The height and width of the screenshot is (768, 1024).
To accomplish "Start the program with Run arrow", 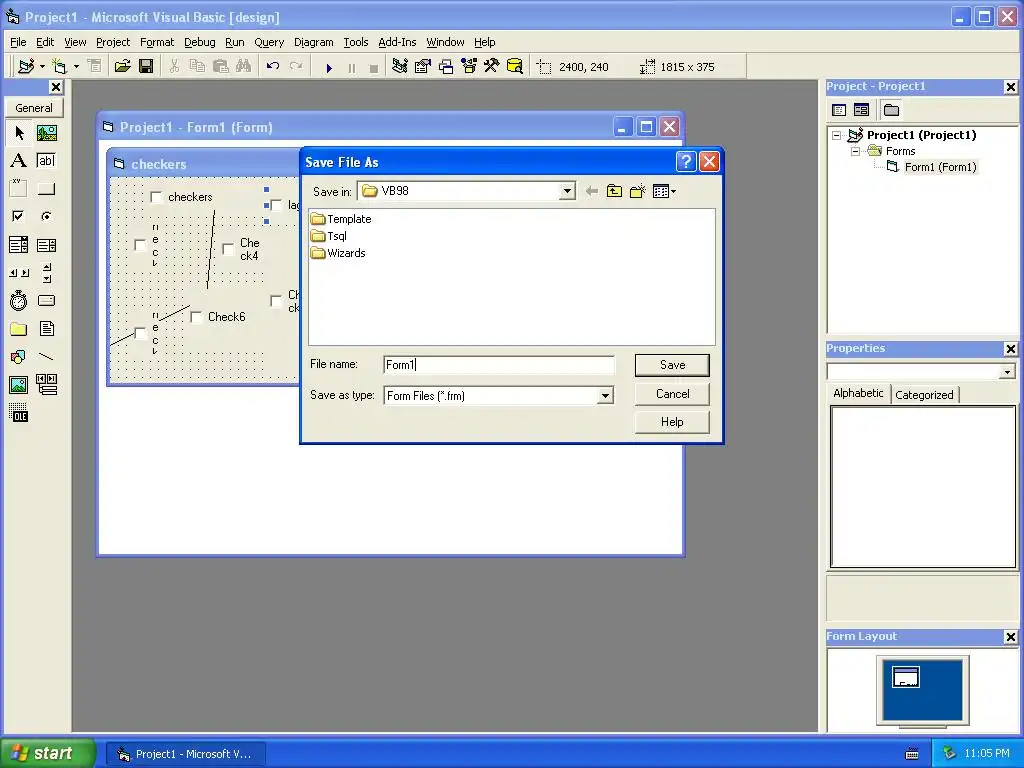I will coord(329,67).
